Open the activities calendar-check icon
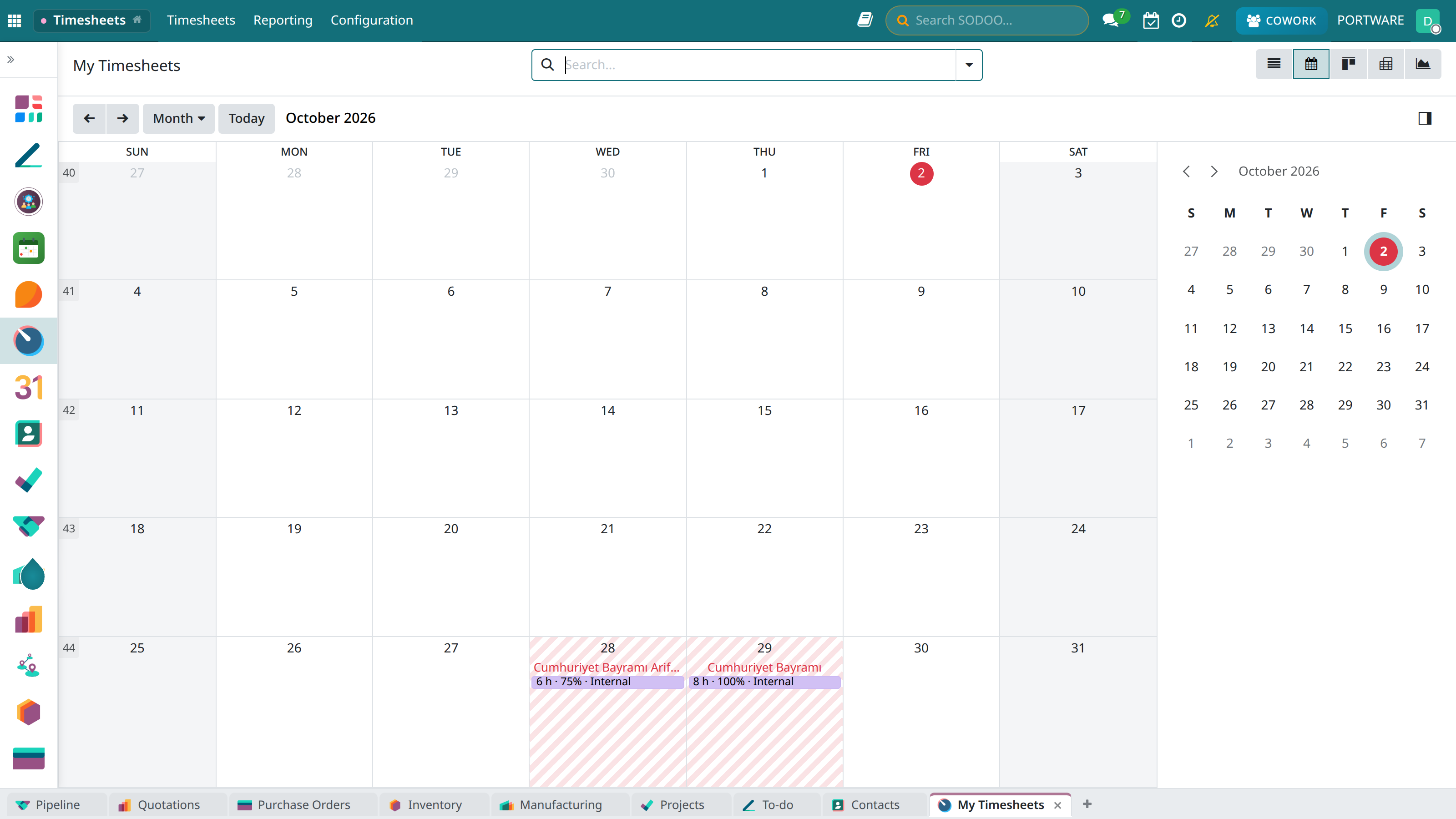 [1151, 20]
